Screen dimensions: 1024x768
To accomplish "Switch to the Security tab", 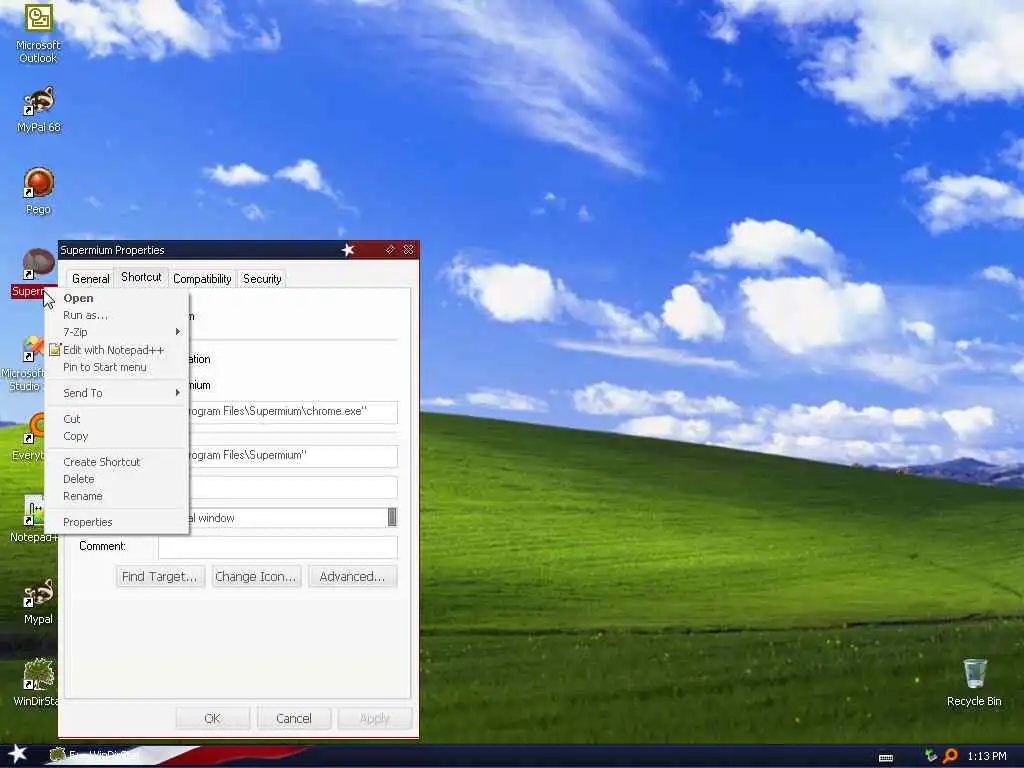I will click(262, 279).
